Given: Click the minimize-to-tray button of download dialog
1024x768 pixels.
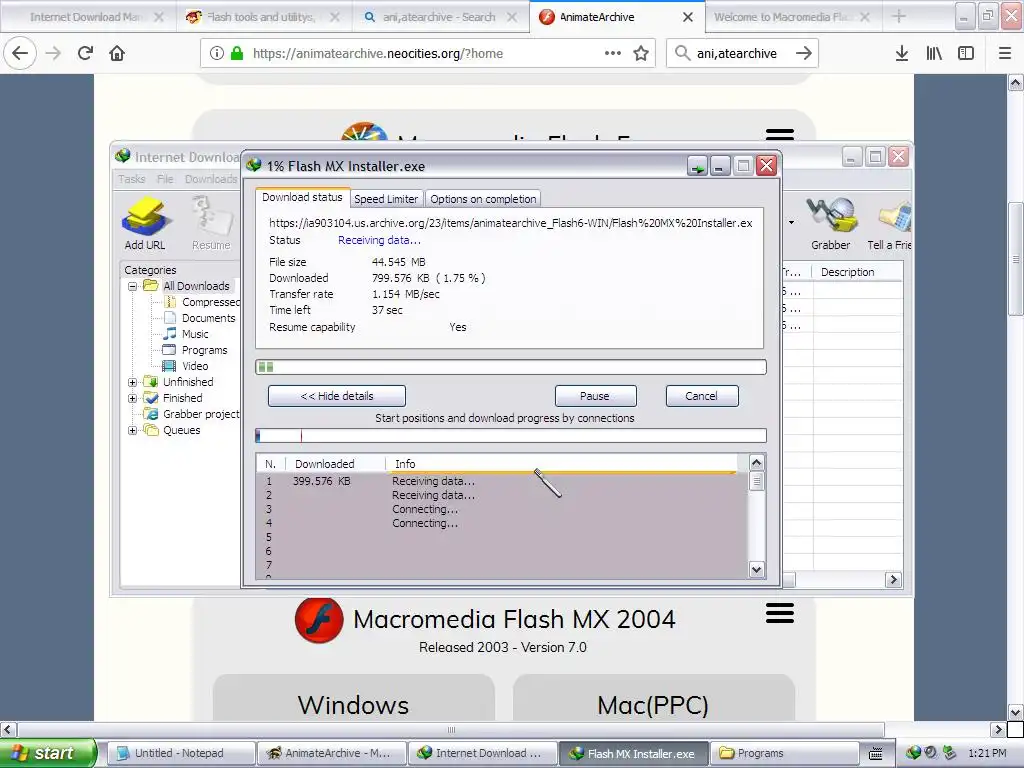Looking at the screenshot, I should pos(697,166).
